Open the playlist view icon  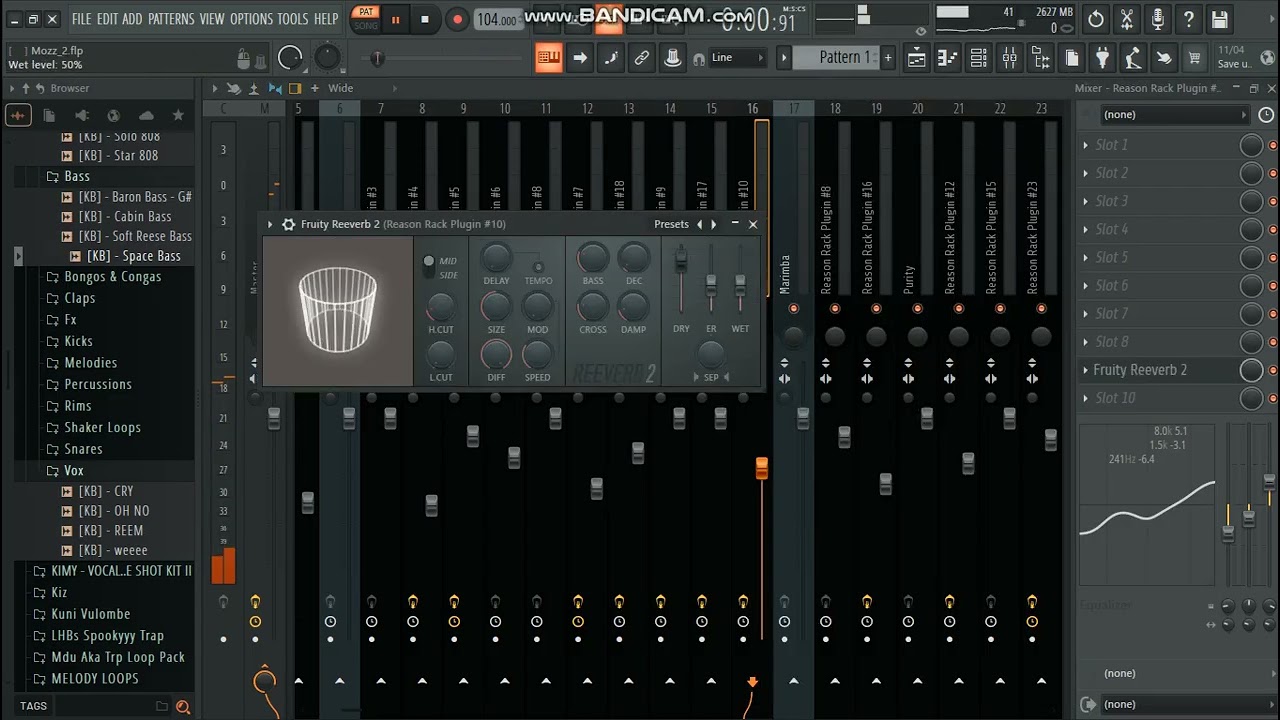916,58
